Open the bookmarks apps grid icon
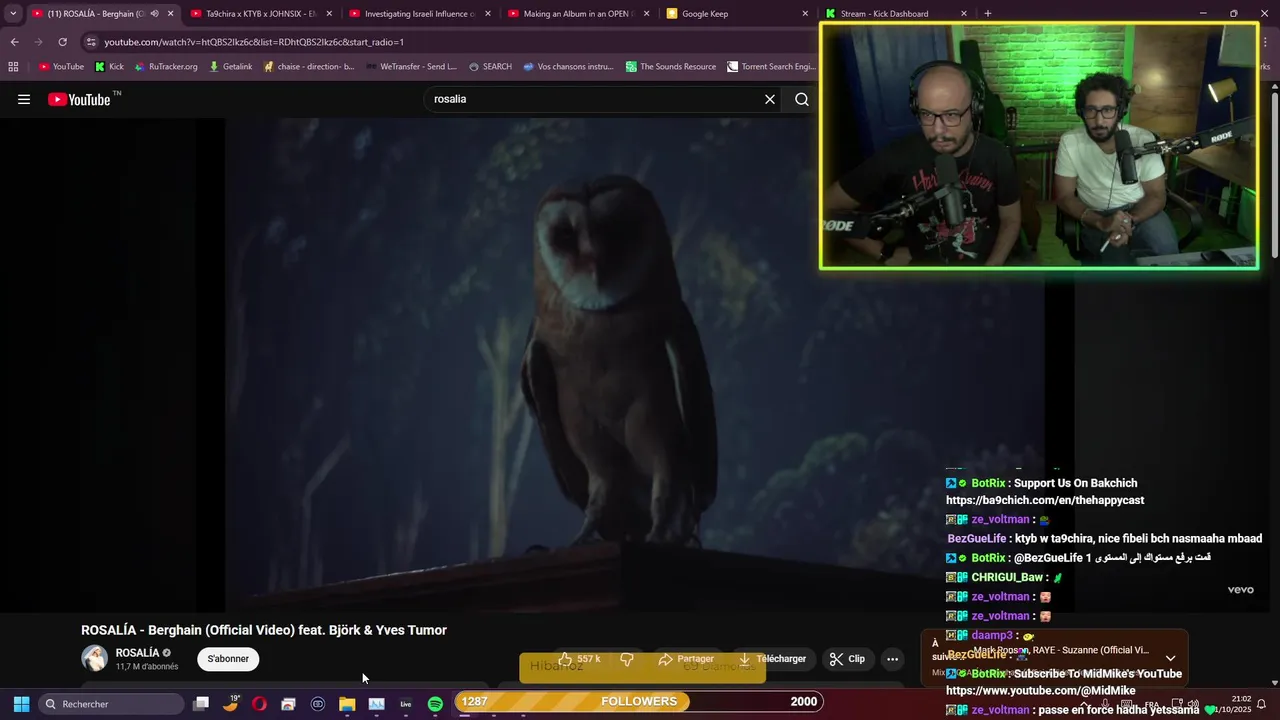The width and height of the screenshot is (1280, 720). (13, 67)
